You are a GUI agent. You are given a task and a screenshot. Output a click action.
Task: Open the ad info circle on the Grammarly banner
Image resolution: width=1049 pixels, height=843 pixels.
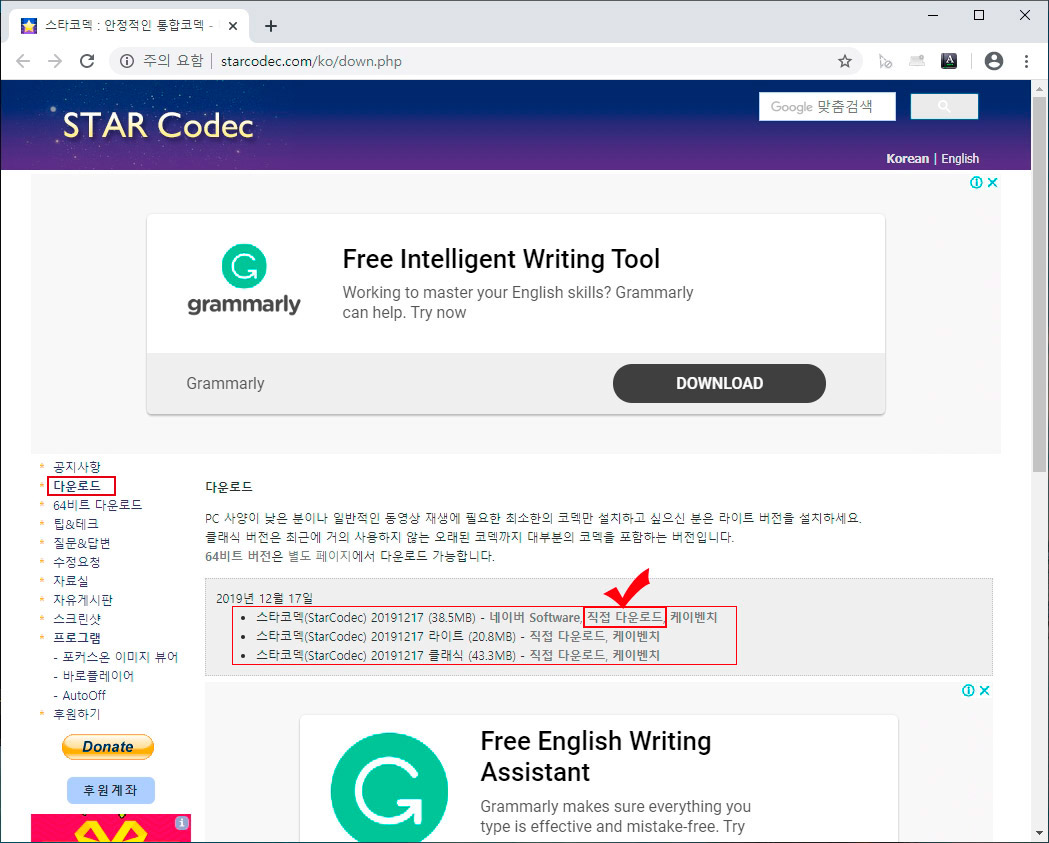(976, 182)
